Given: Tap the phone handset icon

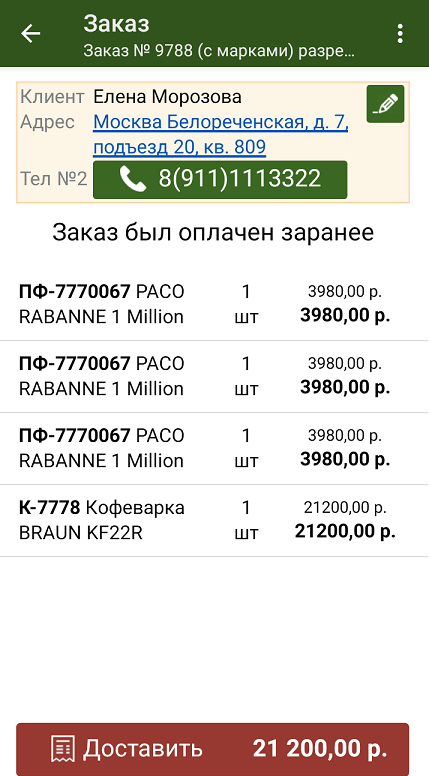Looking at the screenshot, I should pyautogui.click(x=133, y=180).
